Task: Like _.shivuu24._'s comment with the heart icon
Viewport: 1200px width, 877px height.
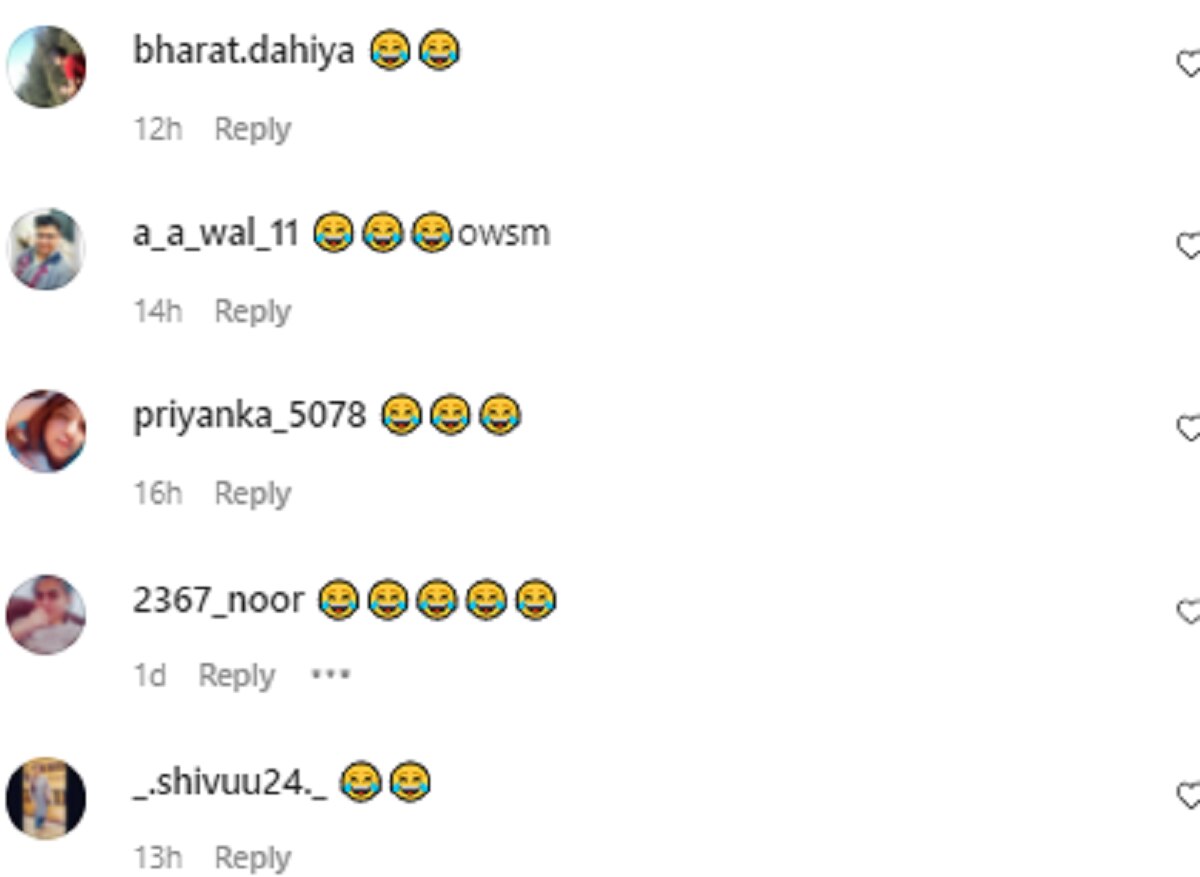Action: (x=1188, y=795)
